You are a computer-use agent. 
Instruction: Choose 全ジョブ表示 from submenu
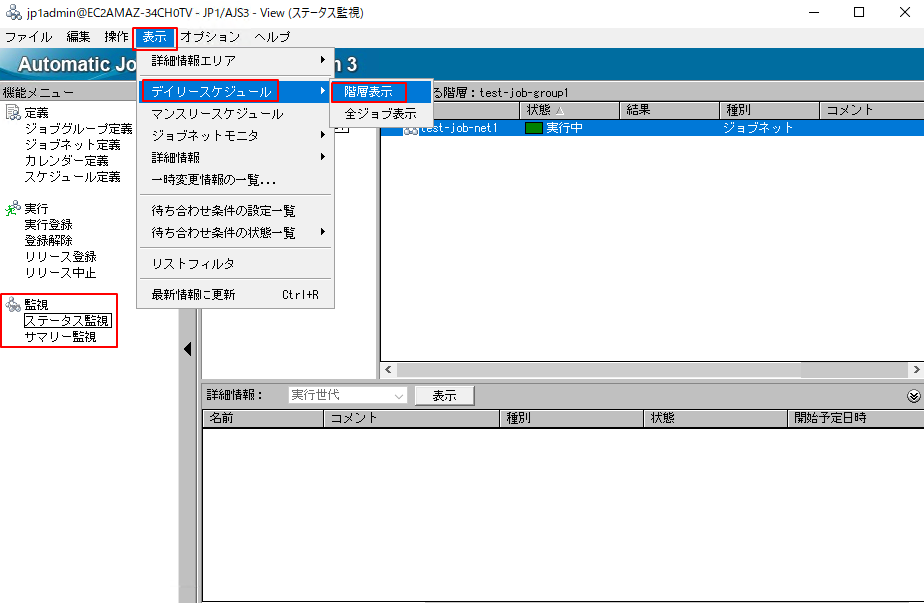pos(381,113)
